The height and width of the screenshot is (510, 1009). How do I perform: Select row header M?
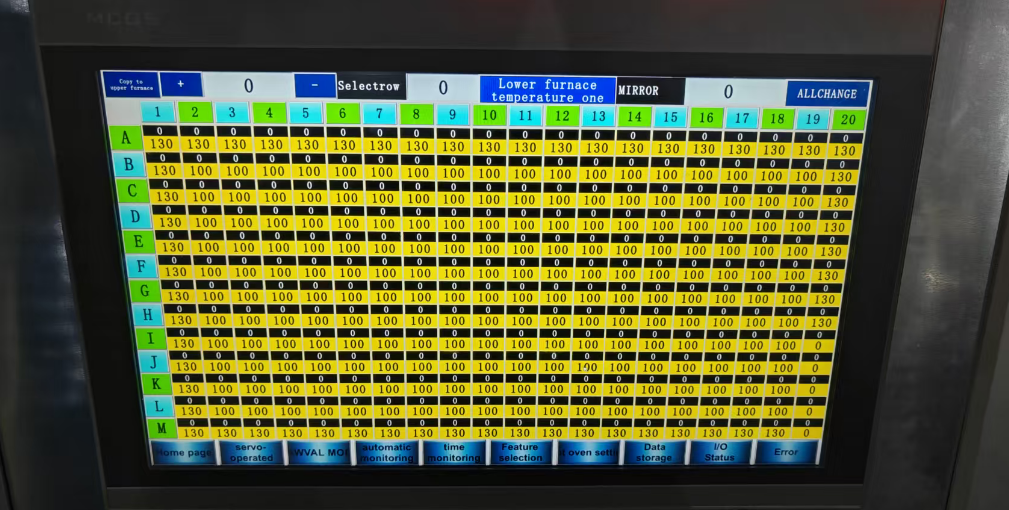[161, 428]
